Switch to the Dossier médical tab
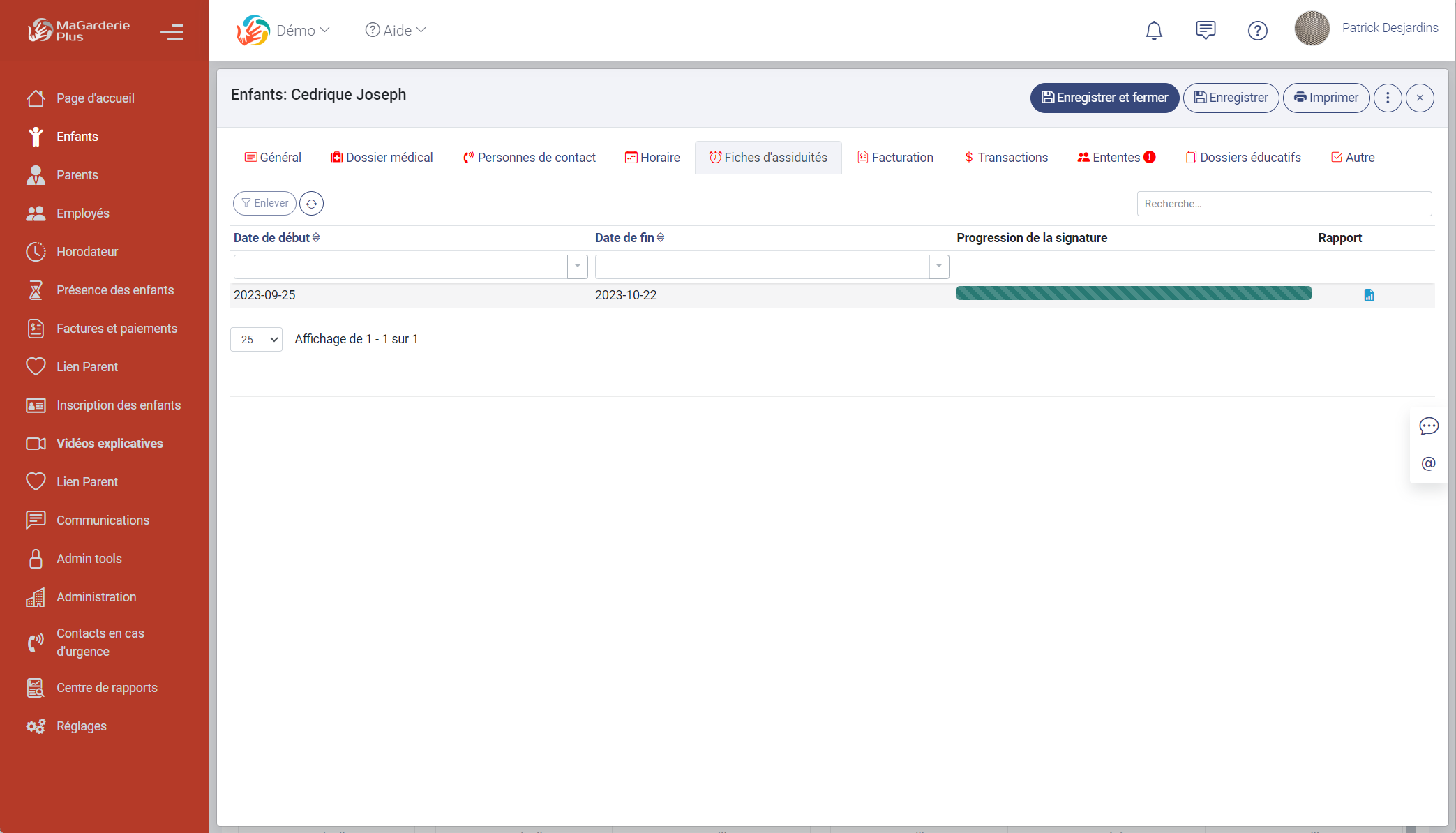This screenshot has height=833, width=1456. click(382, 158)
